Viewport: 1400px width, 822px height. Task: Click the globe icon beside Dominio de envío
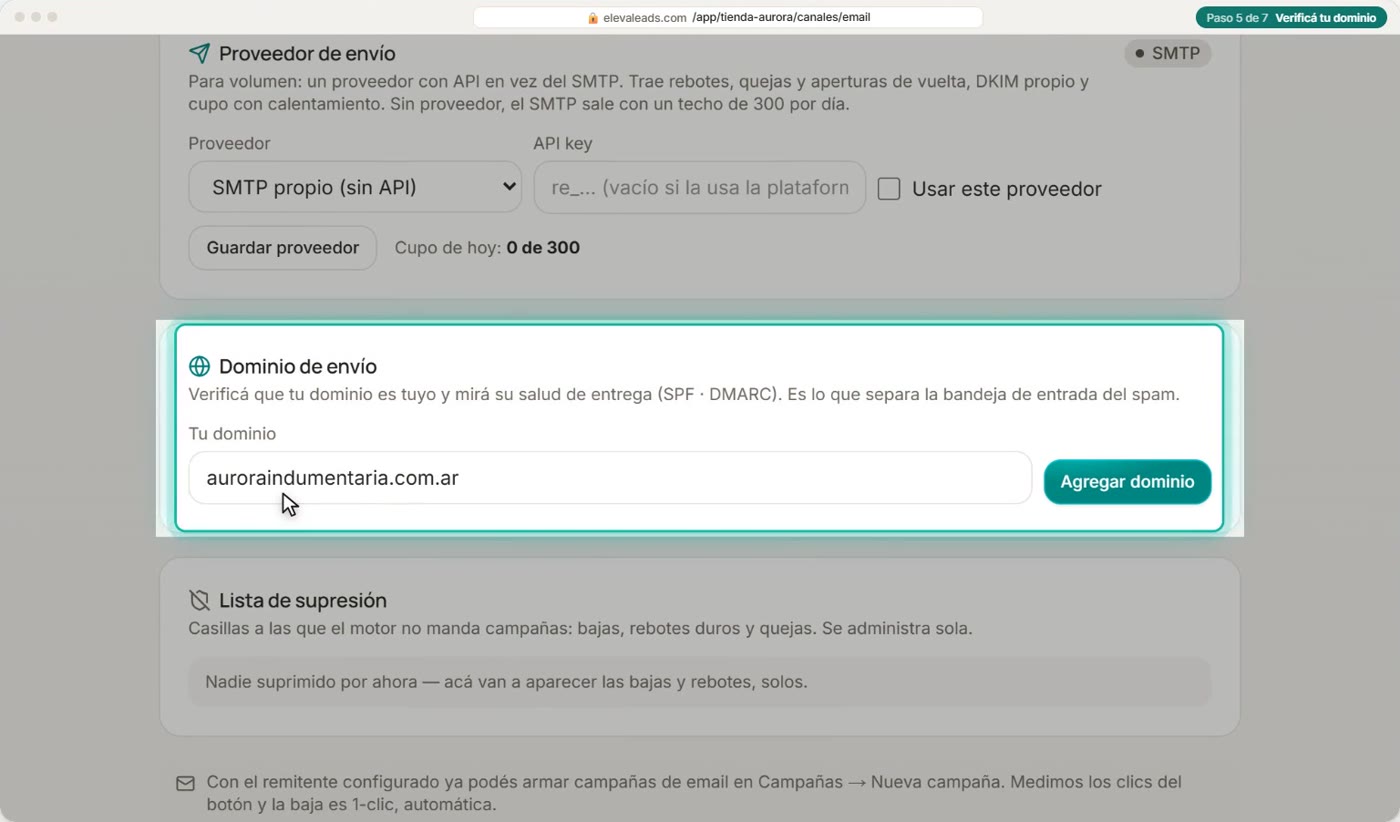click(x=199, y=366)
